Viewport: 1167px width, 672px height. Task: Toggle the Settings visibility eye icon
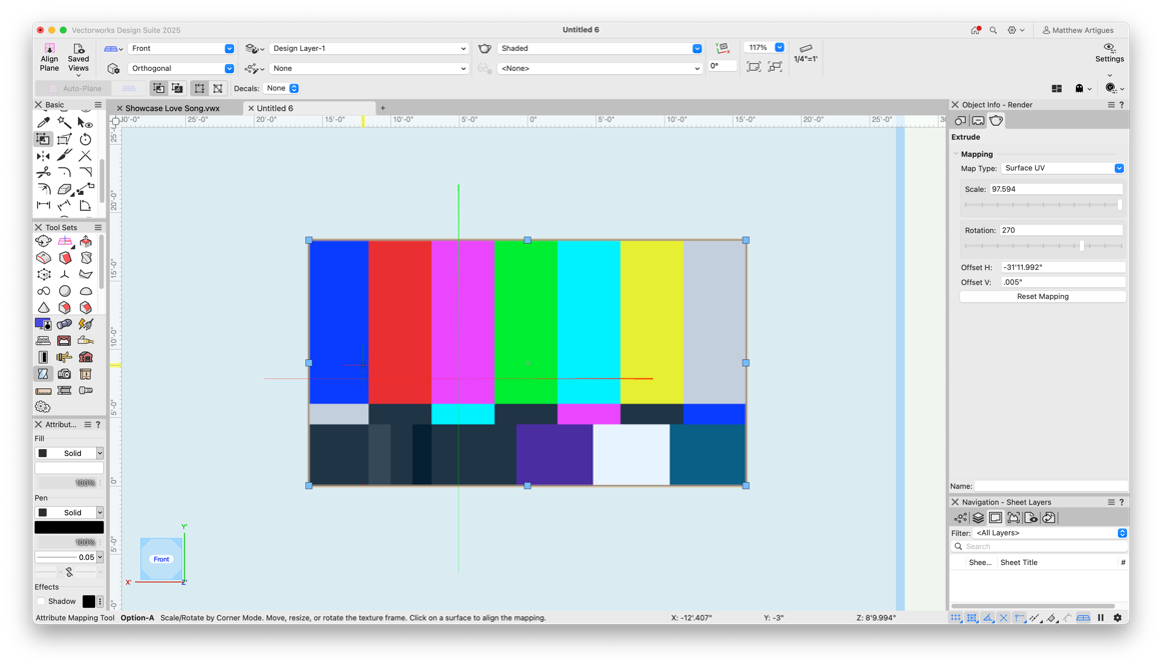coord(1109,48)
